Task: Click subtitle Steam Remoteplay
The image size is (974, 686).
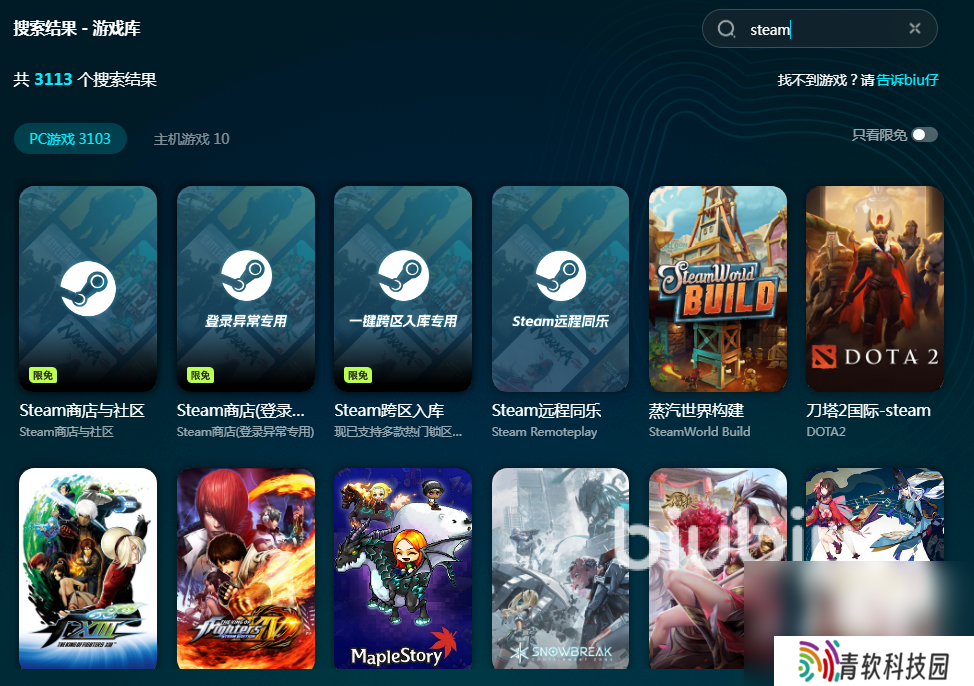Action: (545, 432)
